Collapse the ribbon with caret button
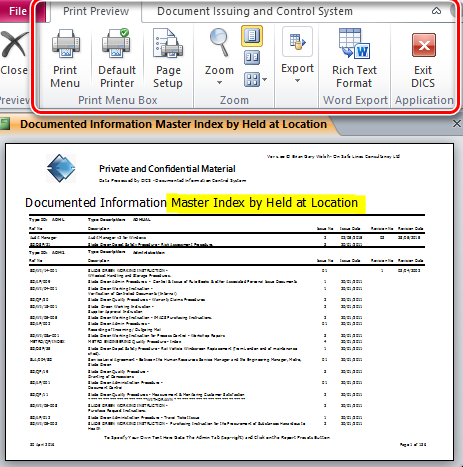463x467 pixels. click(436, 11)
